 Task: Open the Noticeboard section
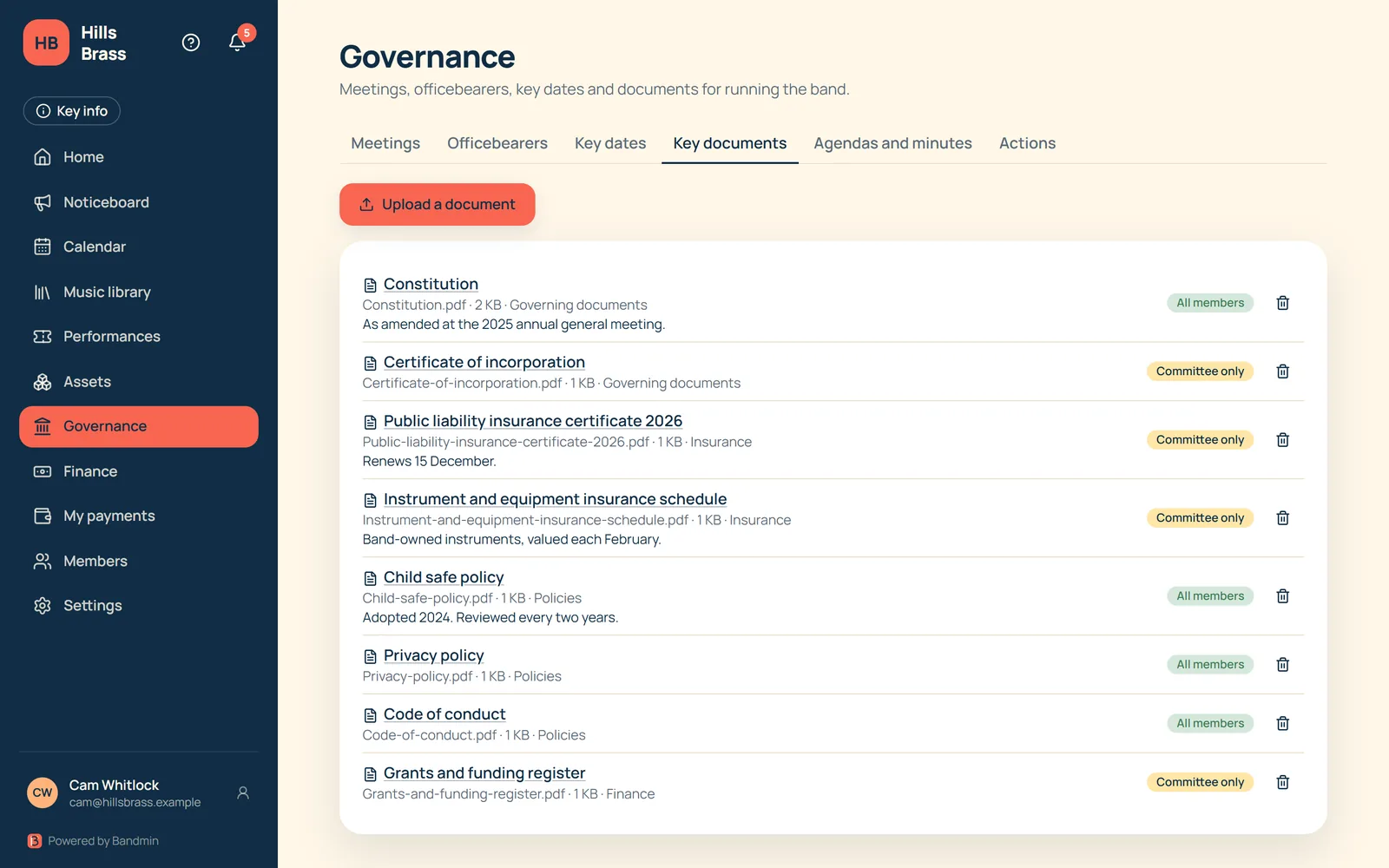[139, 202]
